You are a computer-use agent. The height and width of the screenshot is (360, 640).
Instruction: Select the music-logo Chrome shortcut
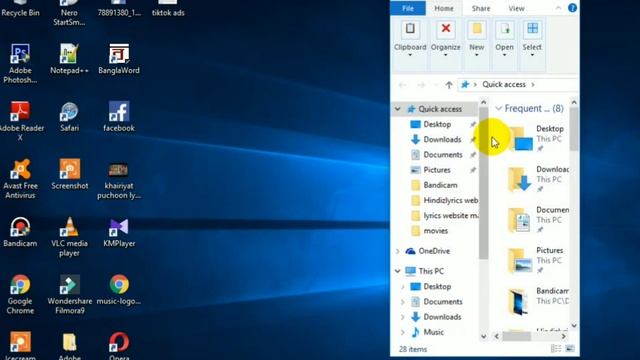tap(119, 290)
